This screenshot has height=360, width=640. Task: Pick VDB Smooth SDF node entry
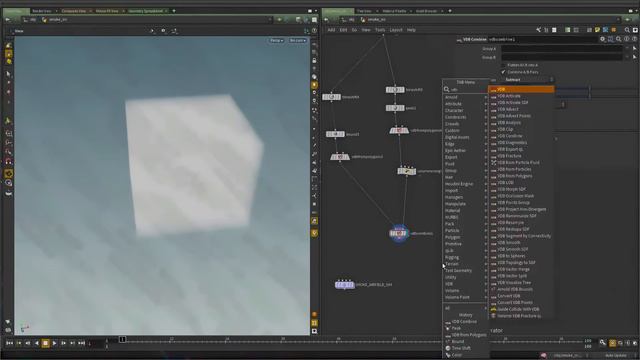click(513, 249)
